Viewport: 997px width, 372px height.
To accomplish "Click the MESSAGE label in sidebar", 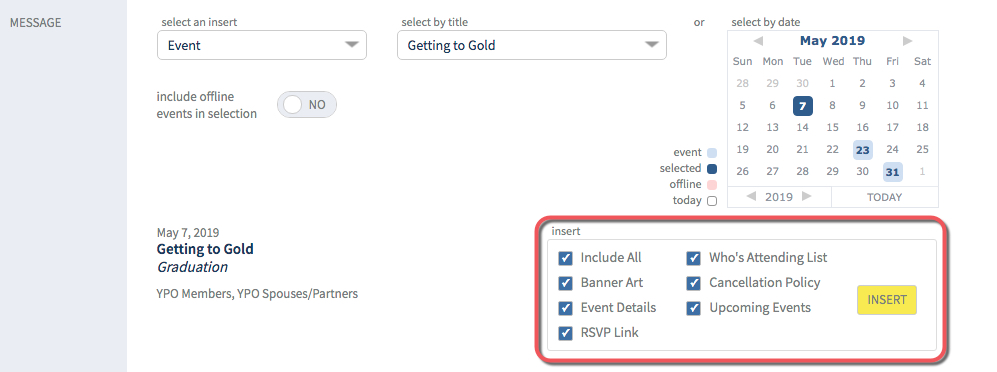I will (x=36, y=23).
